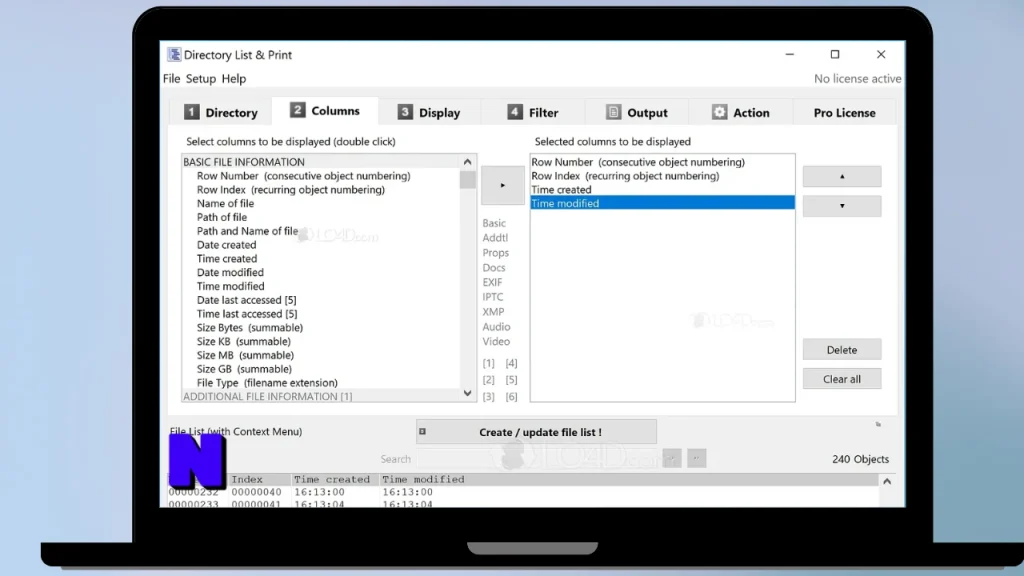
Task: Jump to the Docs column group
Action: 494,268
